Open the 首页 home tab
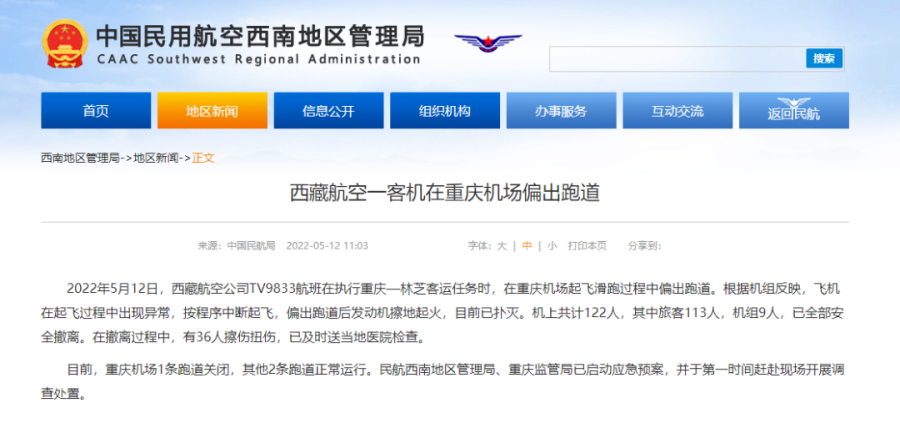 (95, 111)
